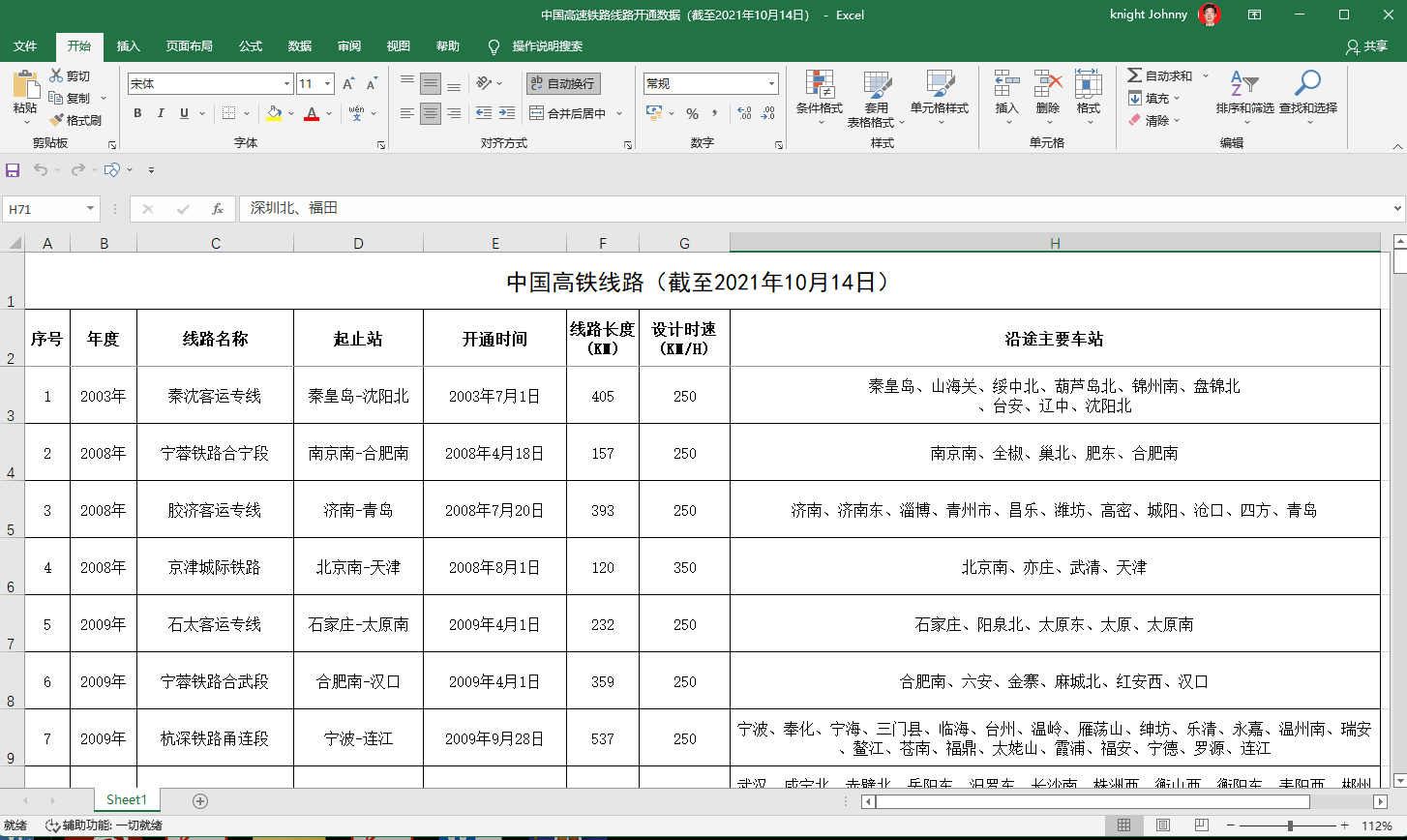Click the increase font size icon
Image resolution: width=1407 pixels, height=840 pixels.
(348, 84)
